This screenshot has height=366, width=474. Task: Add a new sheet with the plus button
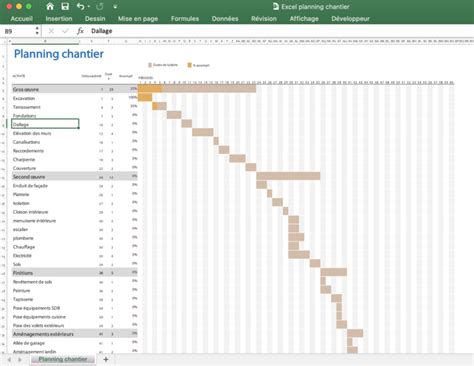pos(106,359)
